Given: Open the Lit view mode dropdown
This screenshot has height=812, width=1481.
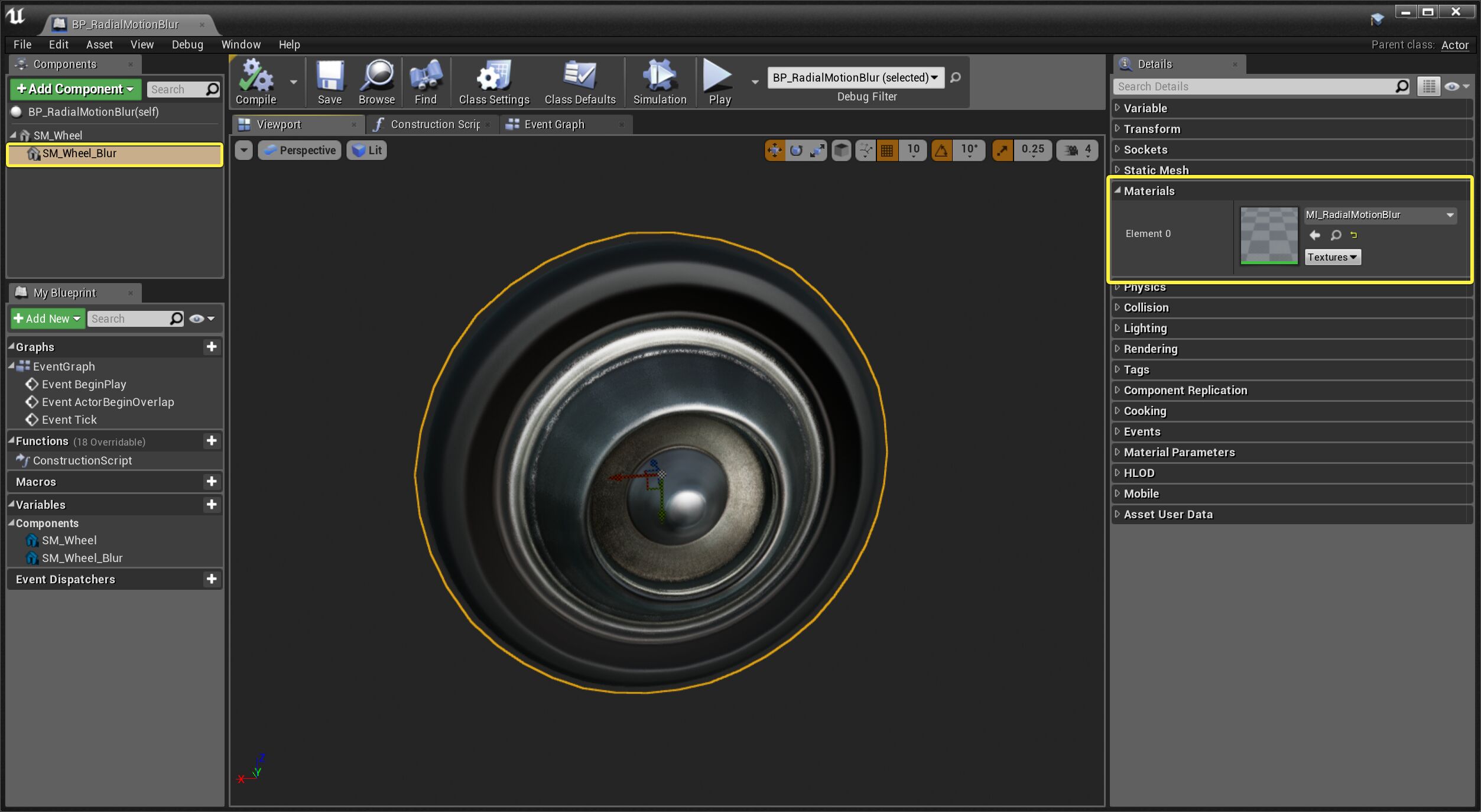Looking at the screenshot, I should coord(366,150).
